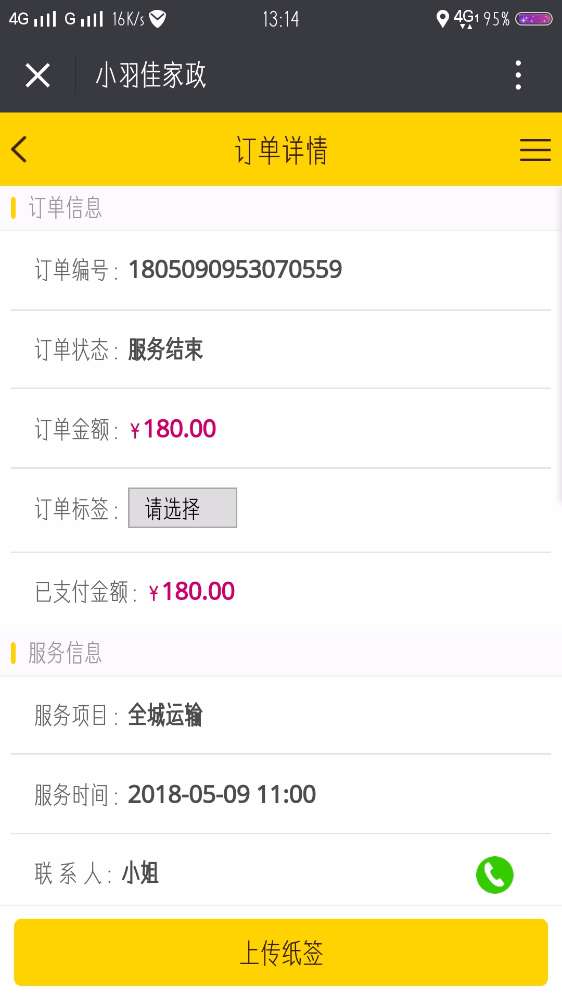Screen dimensions: 562x1000
Task: Tap the 已支付金额 ¥180.00 value
Action: (x=191, y=591)
